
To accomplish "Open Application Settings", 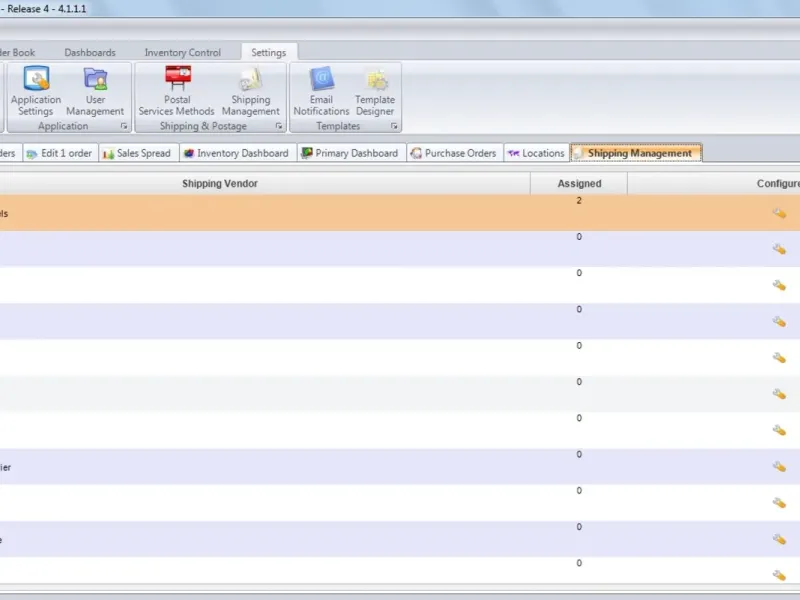I will pyautogui.click(x=36, y=91).
